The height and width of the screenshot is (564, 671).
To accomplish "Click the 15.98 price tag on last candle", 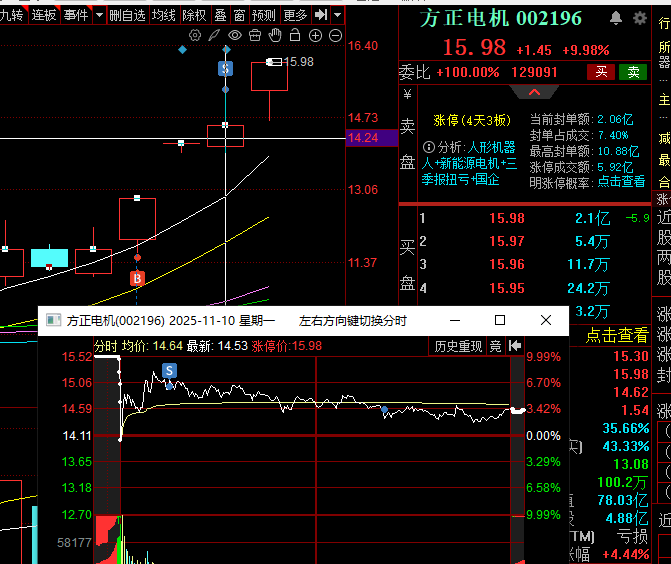I will (x=299, y=62).
